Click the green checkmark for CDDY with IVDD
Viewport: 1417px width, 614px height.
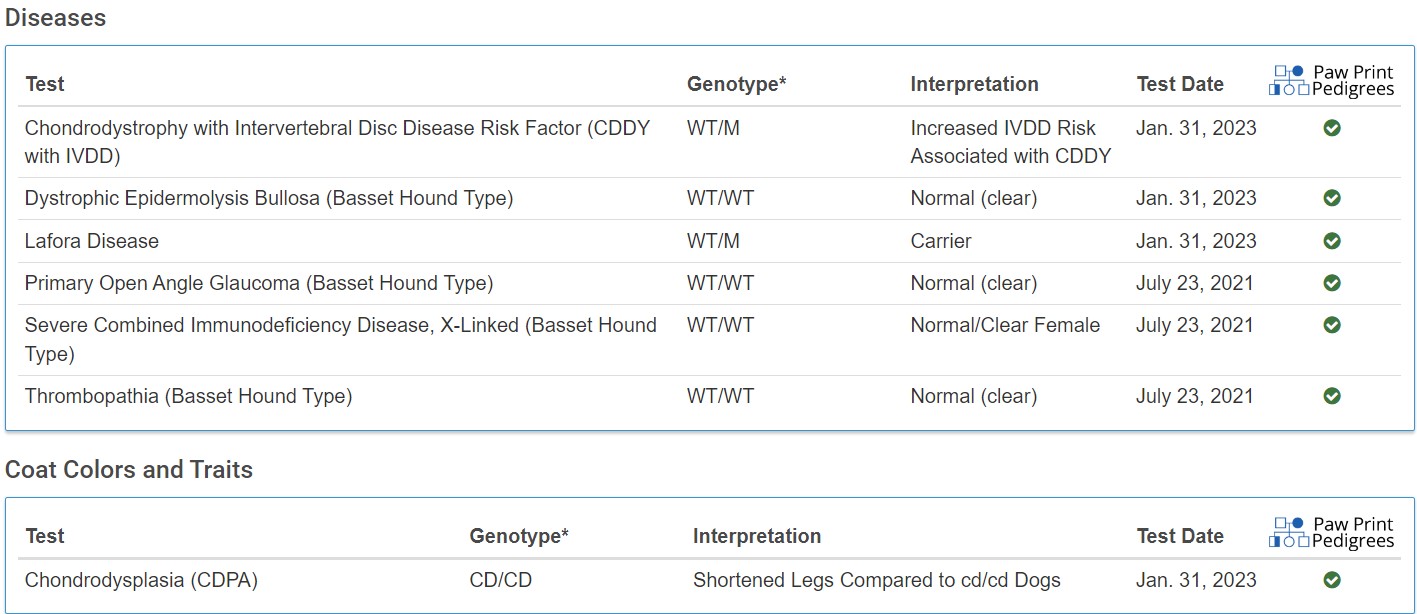1331,128
